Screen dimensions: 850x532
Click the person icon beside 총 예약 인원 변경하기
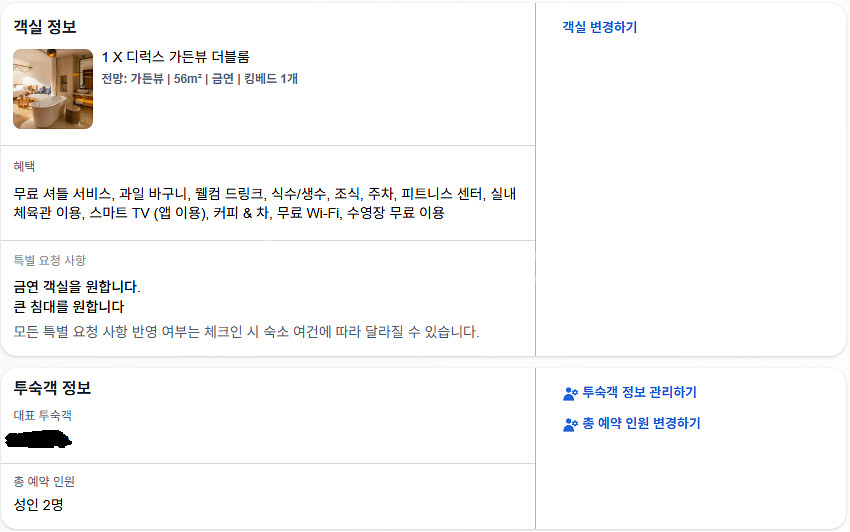(x=571, y=424)
